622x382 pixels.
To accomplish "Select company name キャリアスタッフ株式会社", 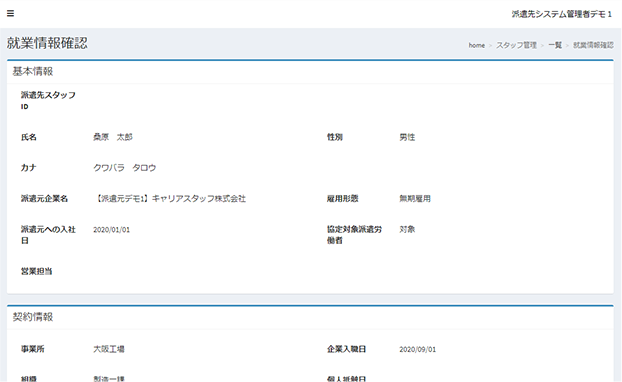I will pos(170,198).
